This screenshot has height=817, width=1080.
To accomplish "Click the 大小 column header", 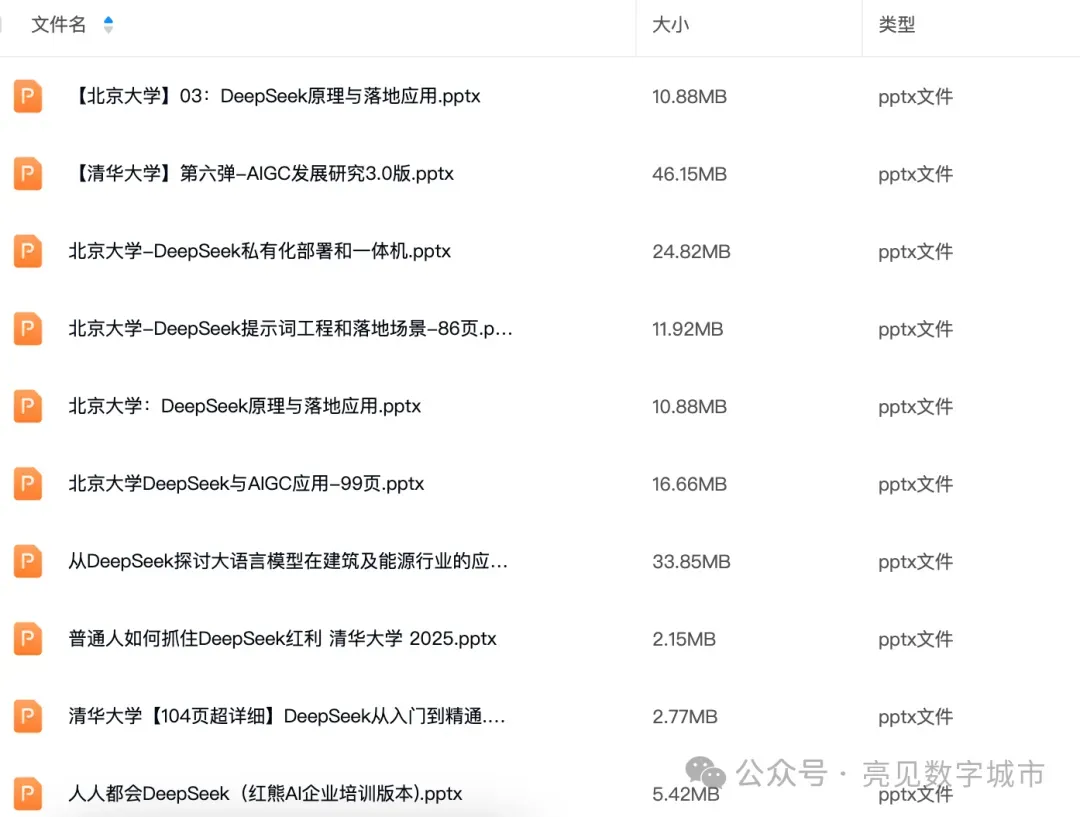I will coord(670,25).
